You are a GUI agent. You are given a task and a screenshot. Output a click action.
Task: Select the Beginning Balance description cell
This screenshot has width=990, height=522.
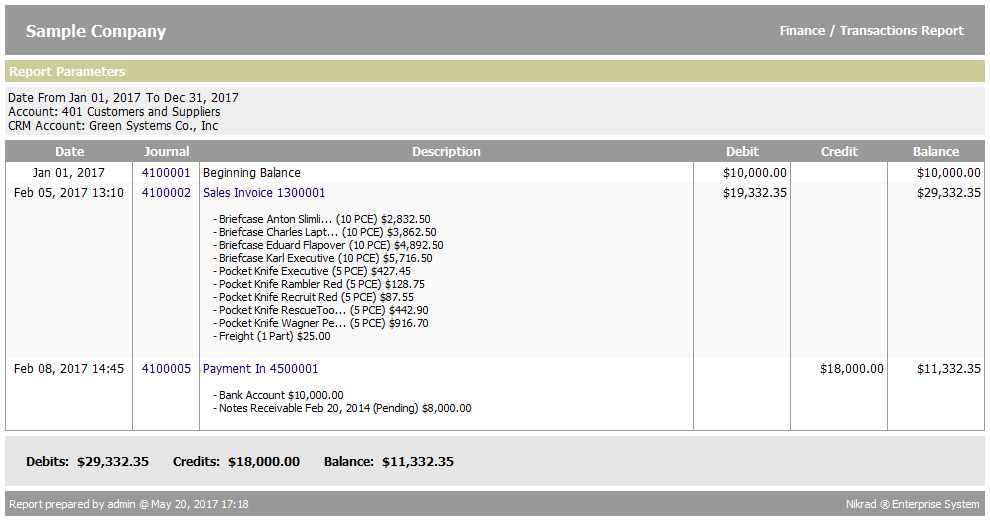click(x=252, y=173)
